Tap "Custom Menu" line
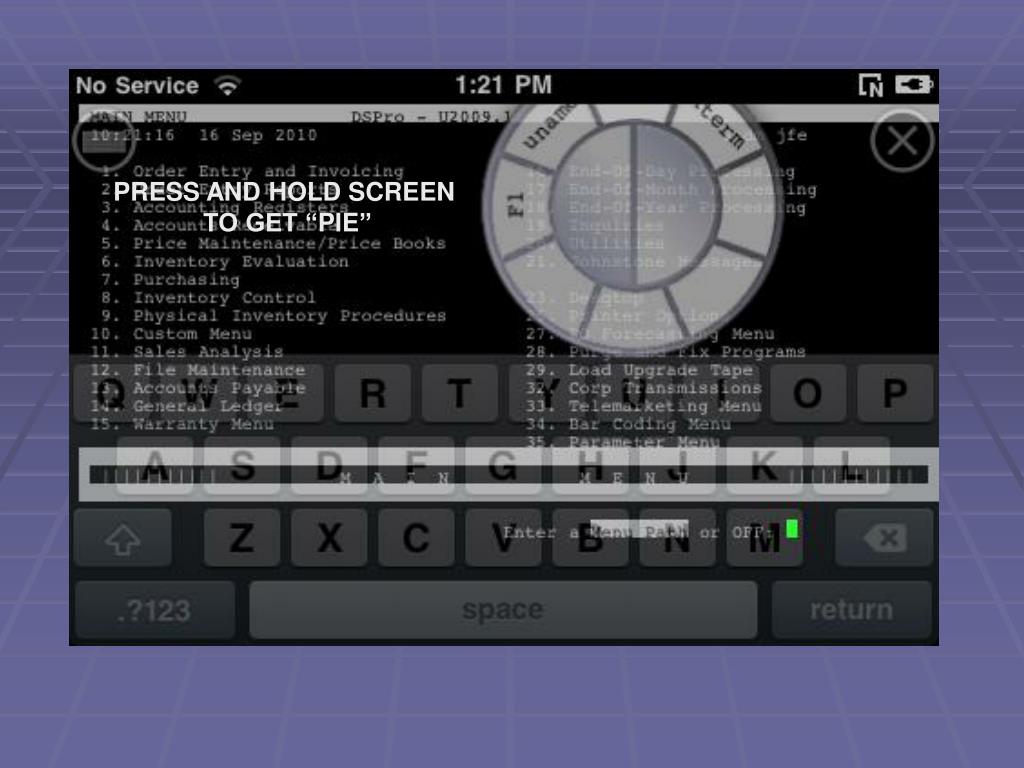This screenshot has width=1024, height=768. pyautogui.click(x=172, y=334)
